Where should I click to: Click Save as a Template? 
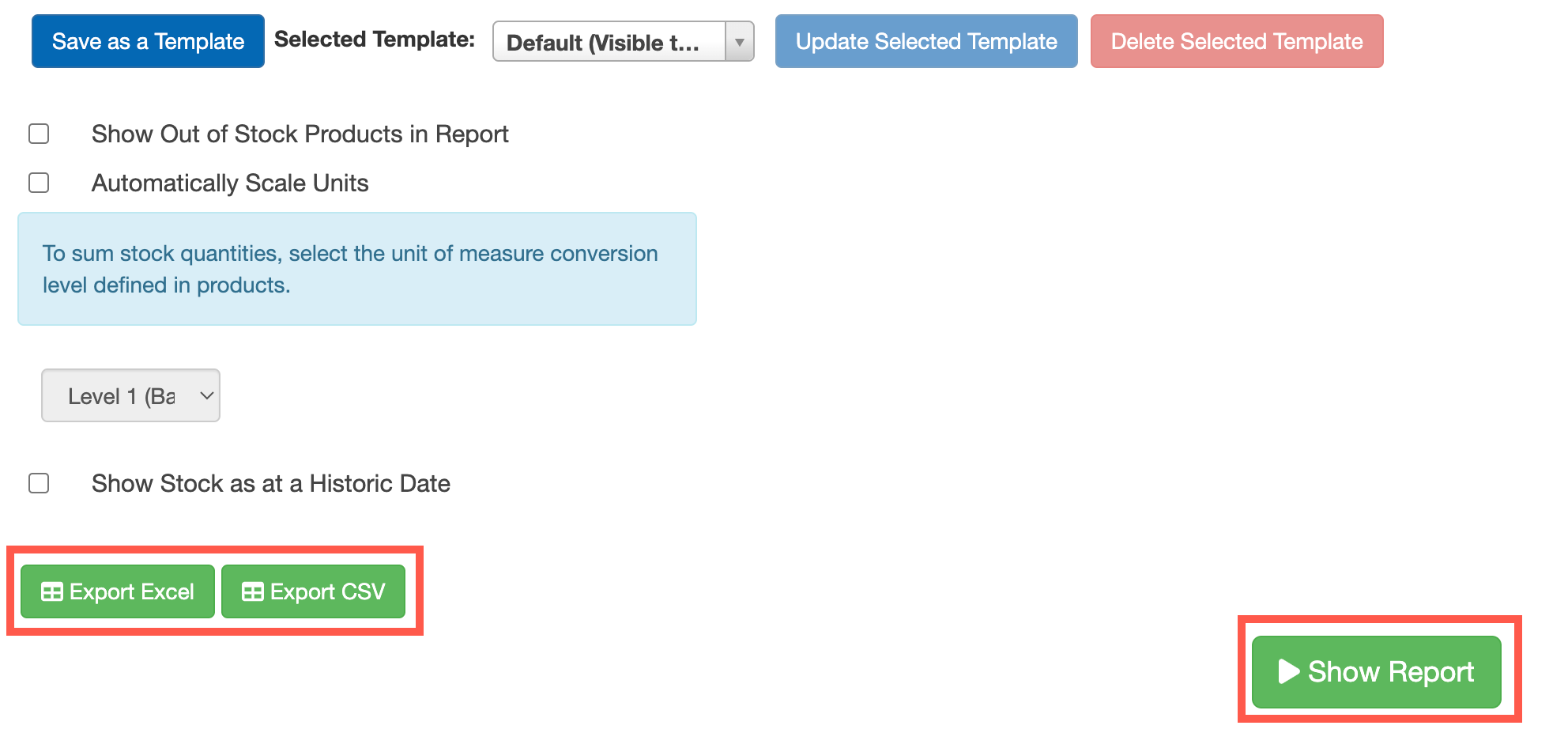pos(148,41)
